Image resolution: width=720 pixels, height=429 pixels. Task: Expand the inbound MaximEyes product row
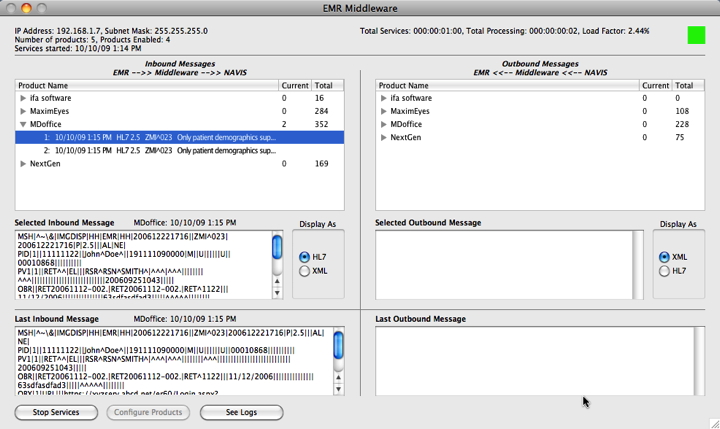point(23,111)
